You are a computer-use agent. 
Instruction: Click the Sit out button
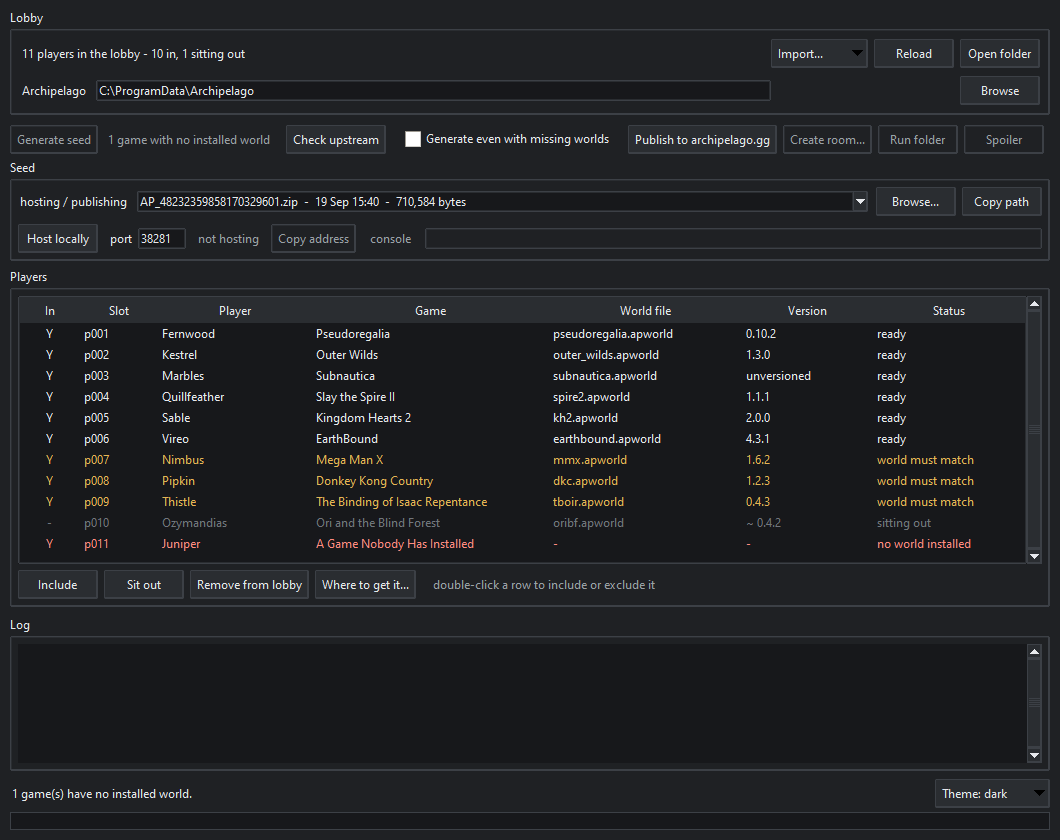click(x=144, y=585)
